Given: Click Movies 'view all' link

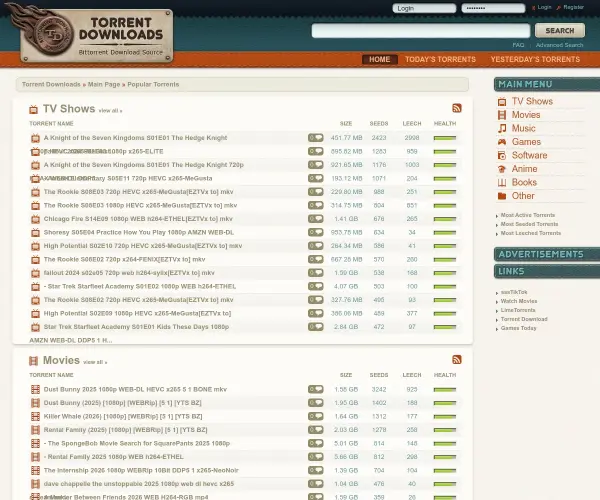Looking at the screenshot, I should tap(95, 362).
